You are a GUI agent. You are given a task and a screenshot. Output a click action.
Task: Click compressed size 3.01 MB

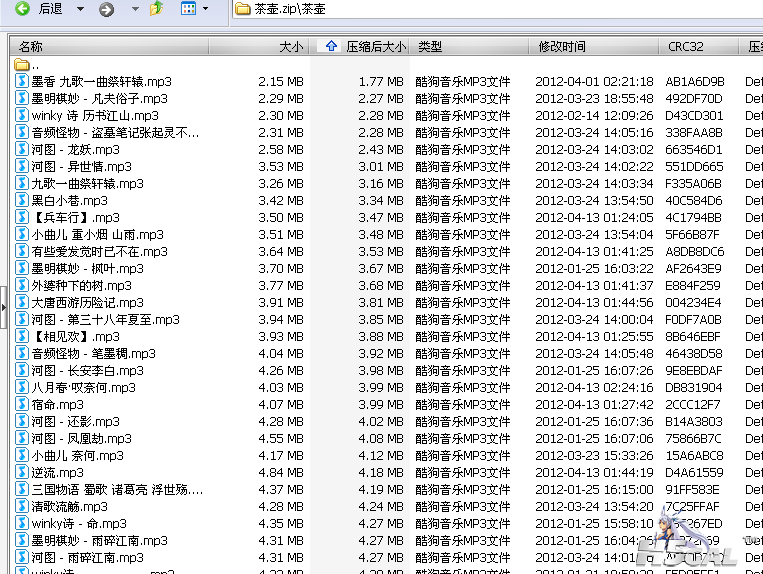381,167
